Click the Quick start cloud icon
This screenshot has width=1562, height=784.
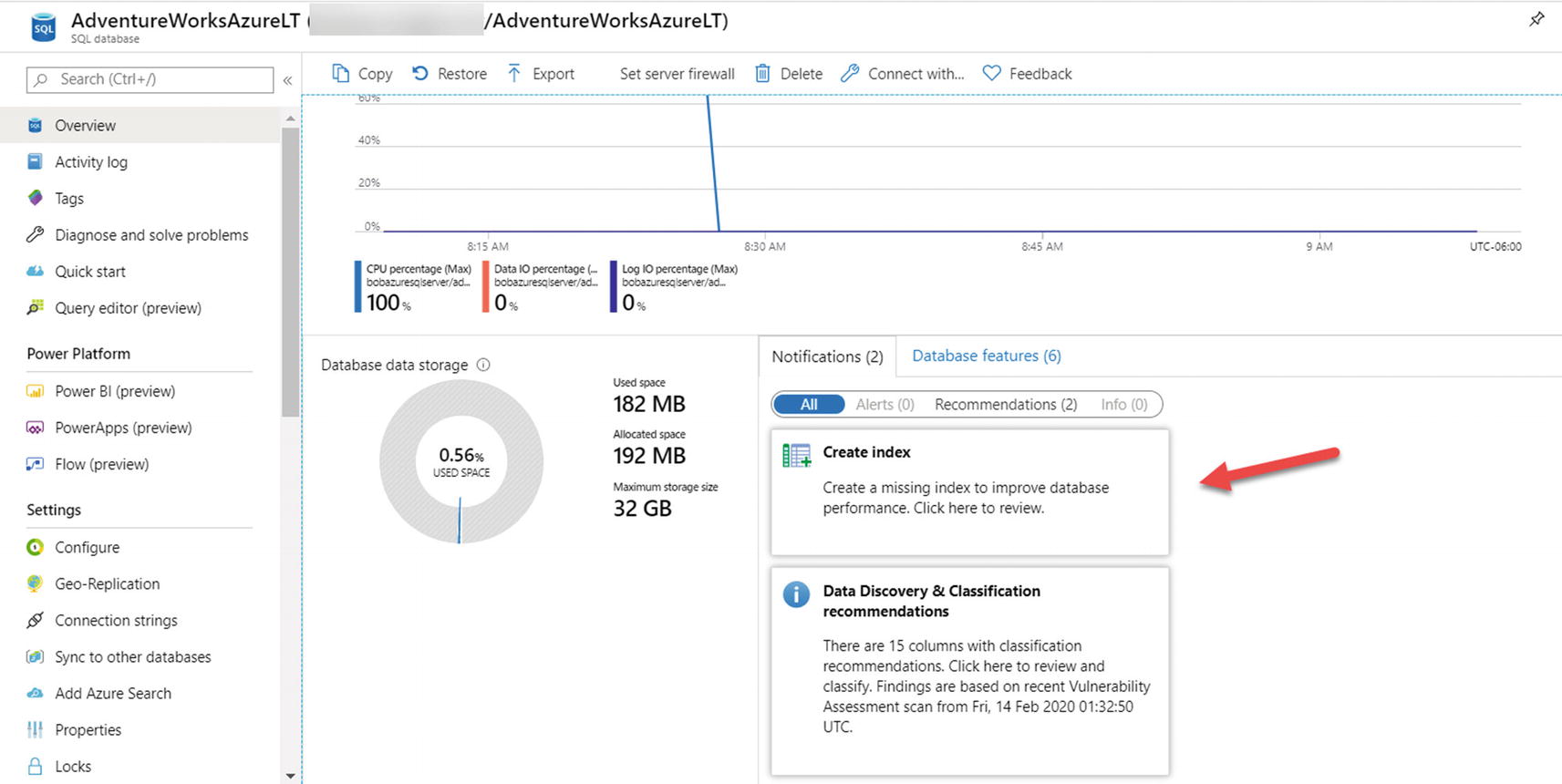35,271
